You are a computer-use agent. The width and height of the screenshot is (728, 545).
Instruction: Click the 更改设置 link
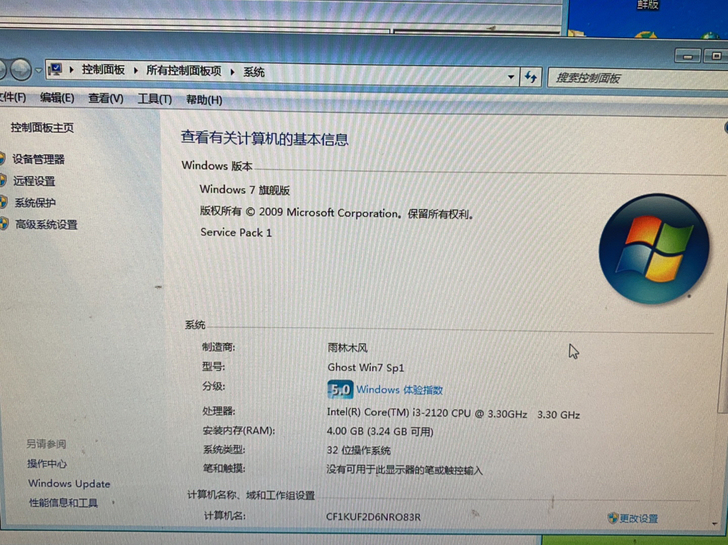click(x=639, y=519)
